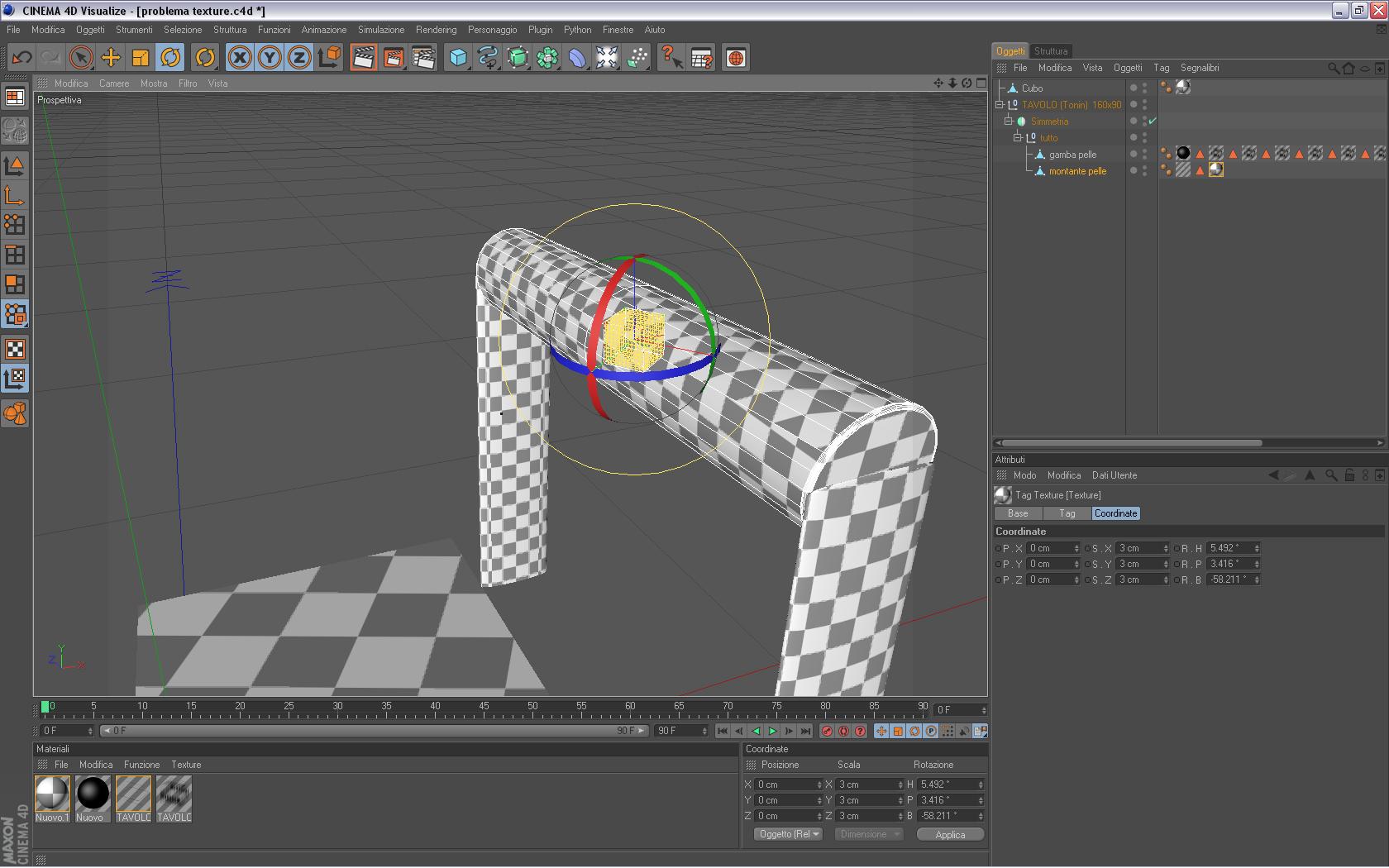
Task: Play the animation forward
Action: [772, 731]
